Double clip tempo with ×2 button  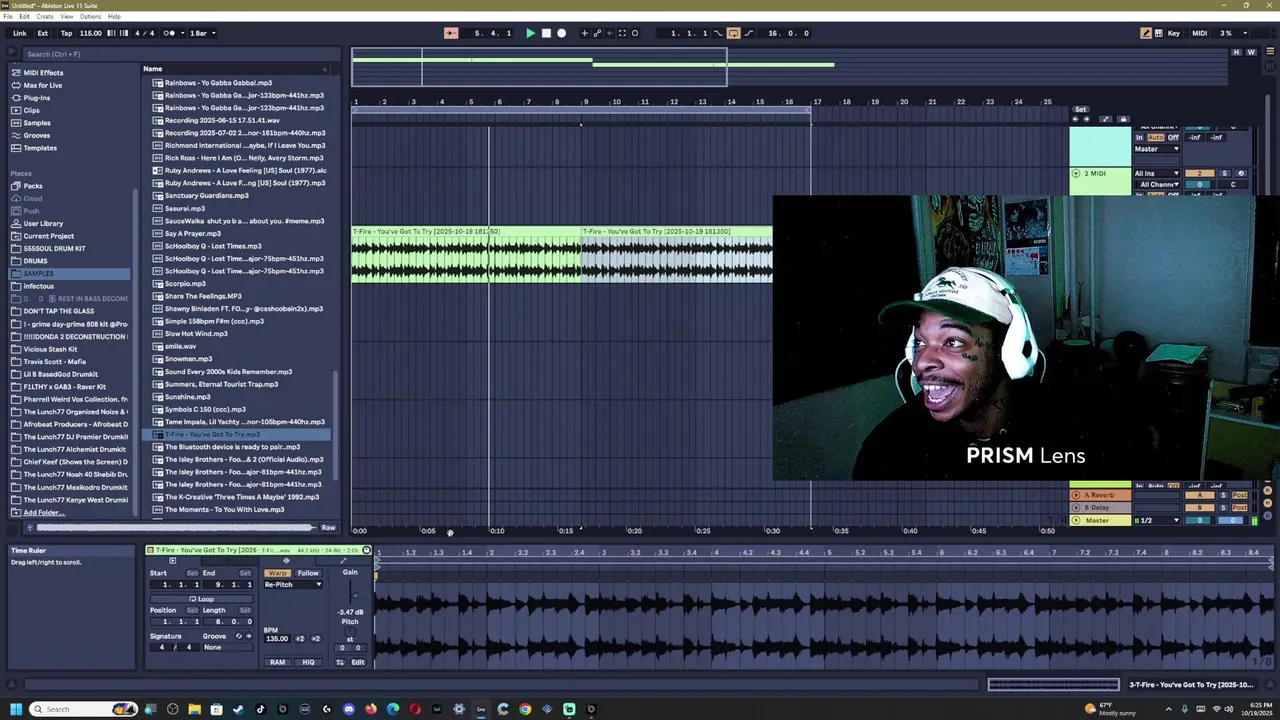point(315,638)
